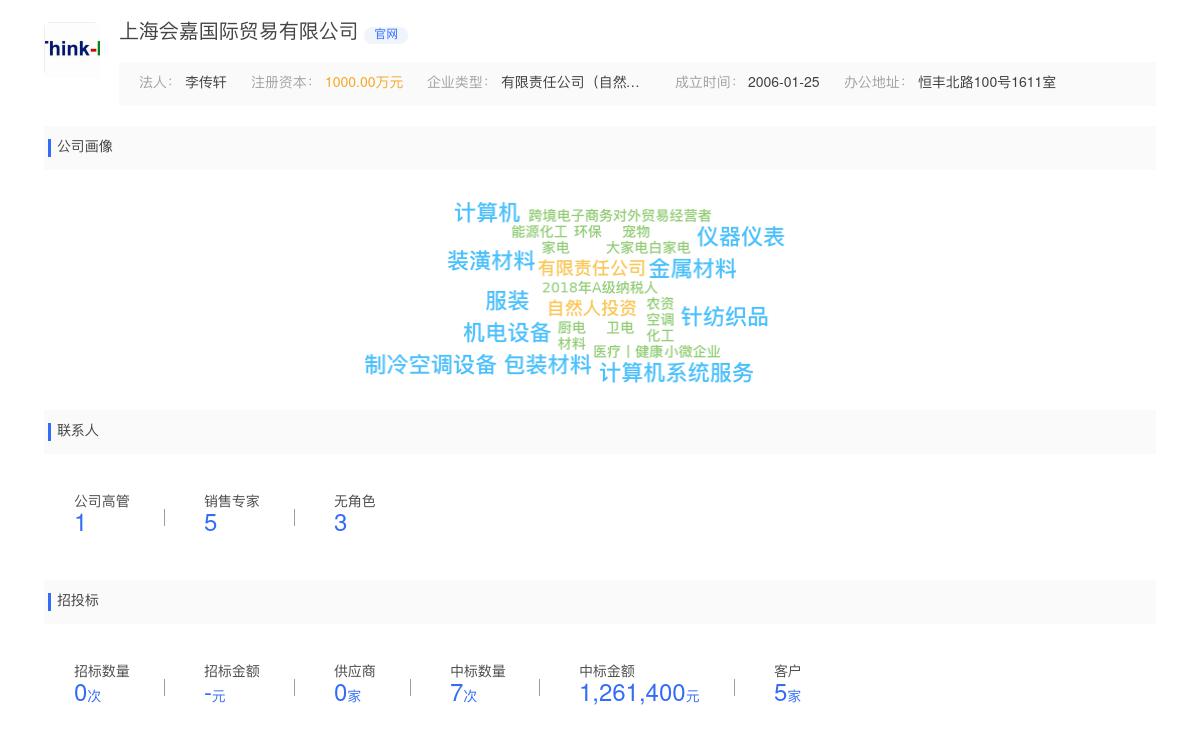Click the 厨电 tag
This screenshot has width=1200, height=752.
(572, 328)
